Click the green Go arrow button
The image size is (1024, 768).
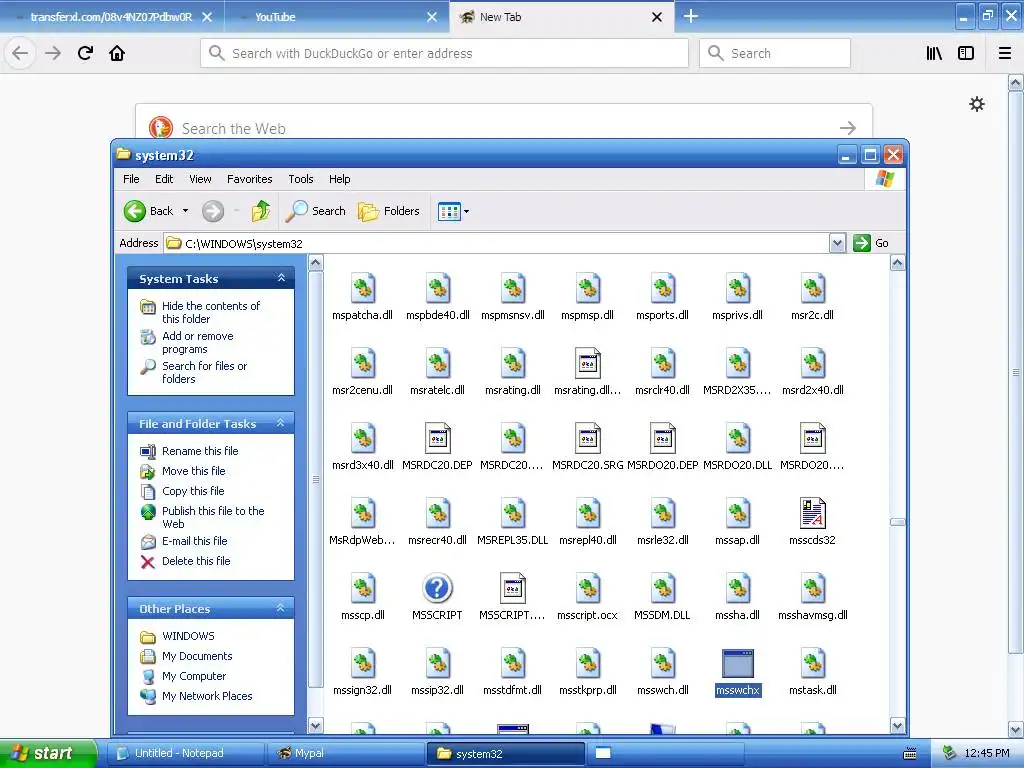pyautogui.click(x=862, y=243)
